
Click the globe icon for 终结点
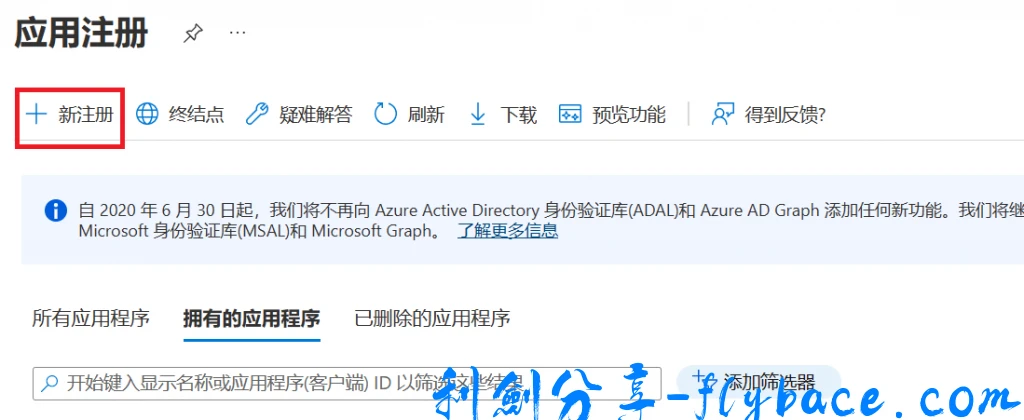(x=147, y=114)
